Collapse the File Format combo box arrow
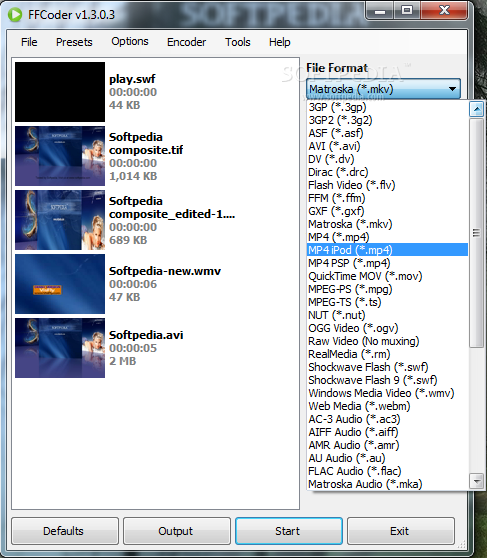 pyautogui.click(x=452, y=89)
